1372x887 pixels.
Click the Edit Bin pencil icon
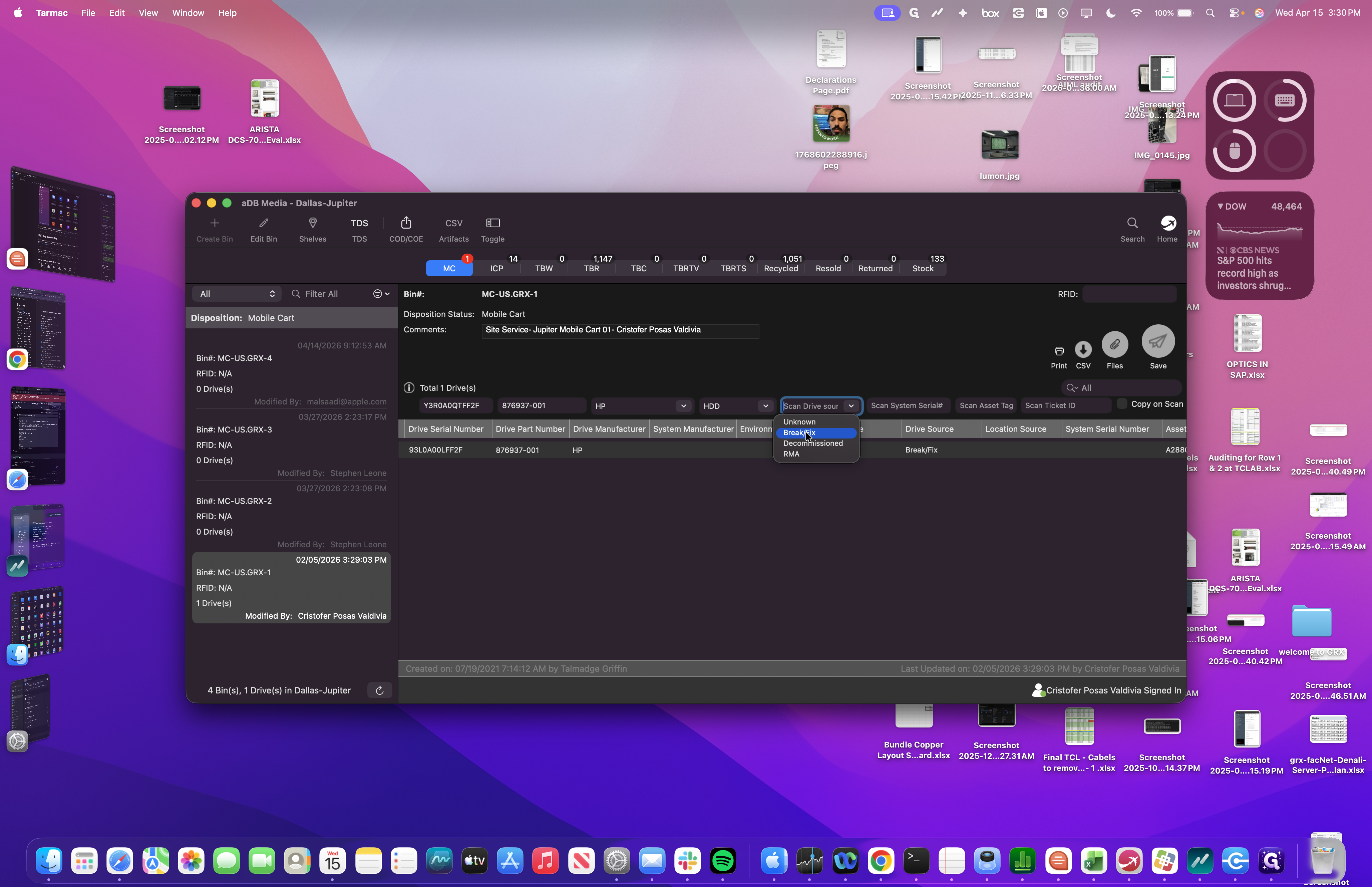tap(264, 223)
